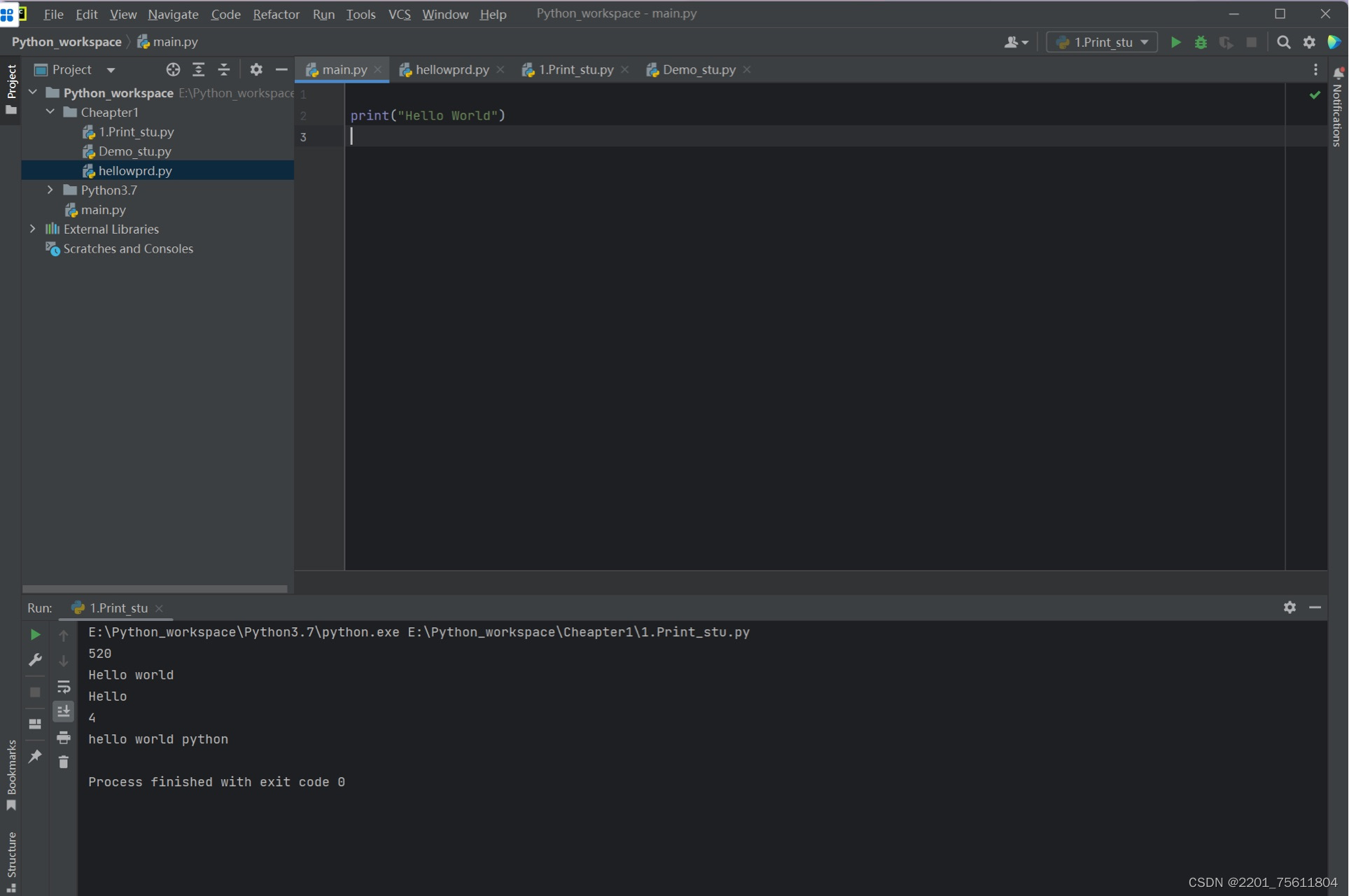This screenshot has height=896, width=1349.
Task: Close the main.py tab
Action: click(x=378, y=69)
